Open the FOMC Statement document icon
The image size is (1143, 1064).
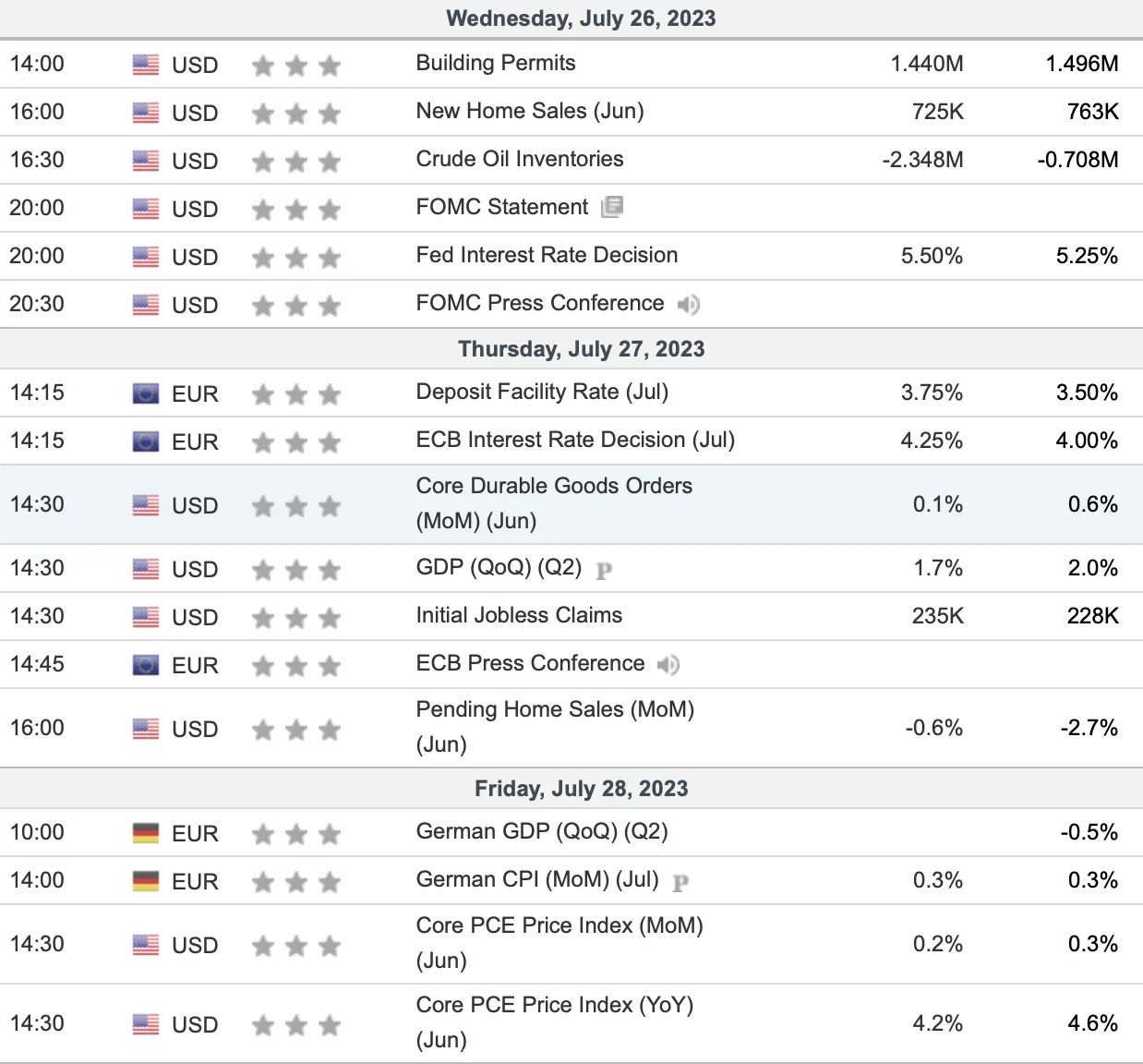612,207
